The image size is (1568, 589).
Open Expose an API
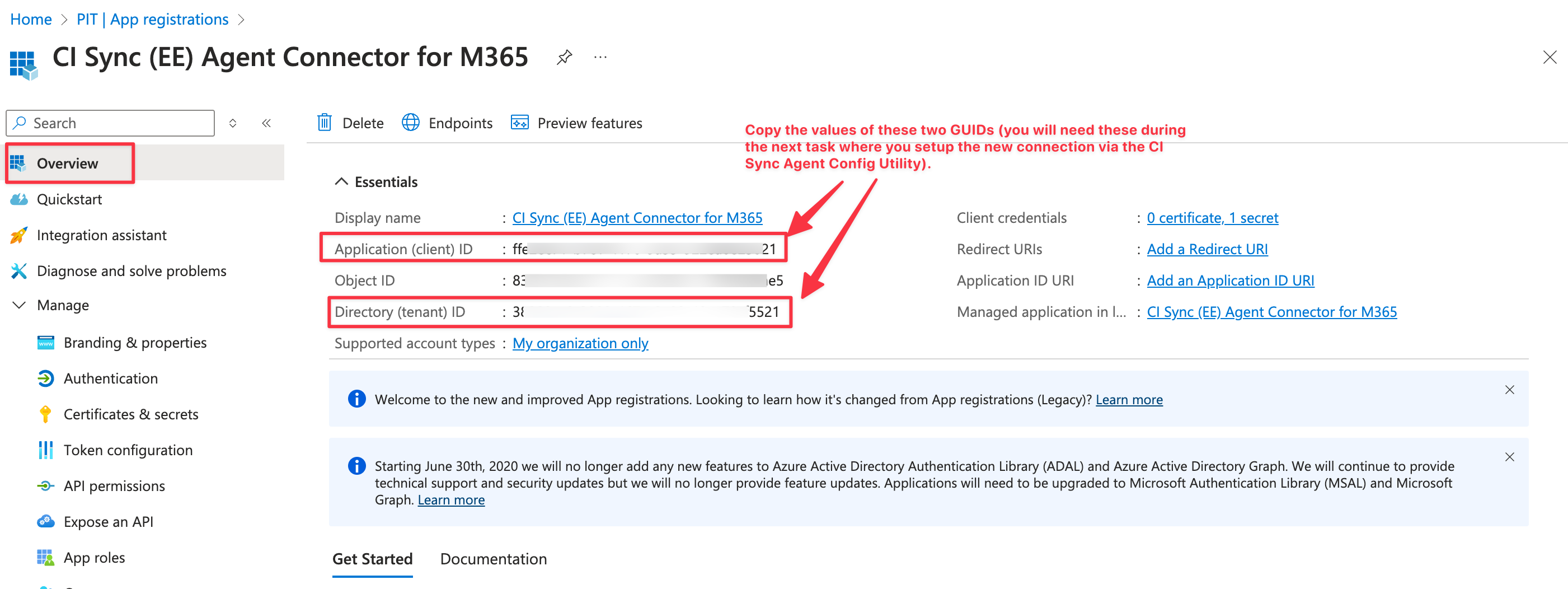(109, 521)
